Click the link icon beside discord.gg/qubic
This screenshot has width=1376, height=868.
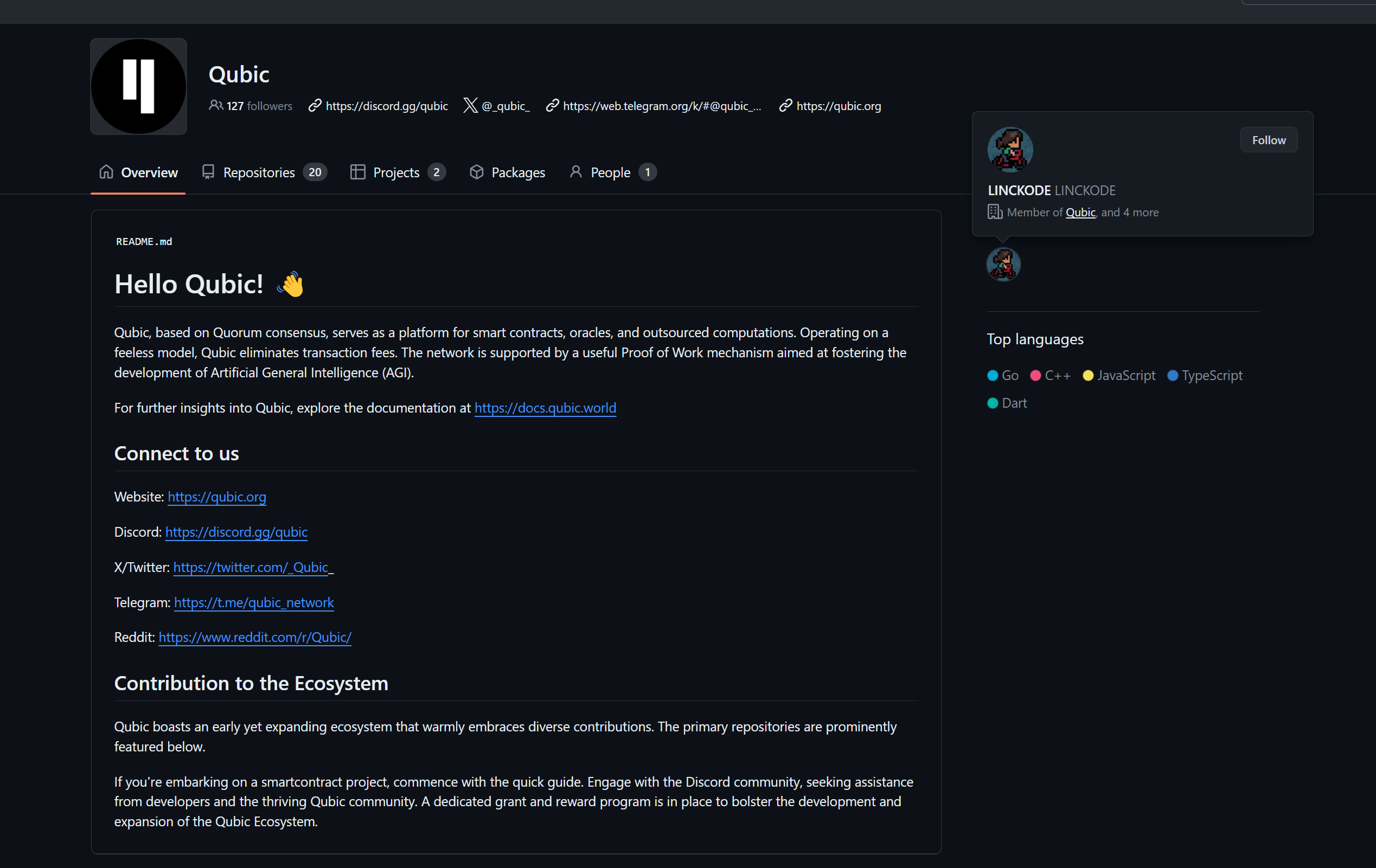tap(314, 106)
